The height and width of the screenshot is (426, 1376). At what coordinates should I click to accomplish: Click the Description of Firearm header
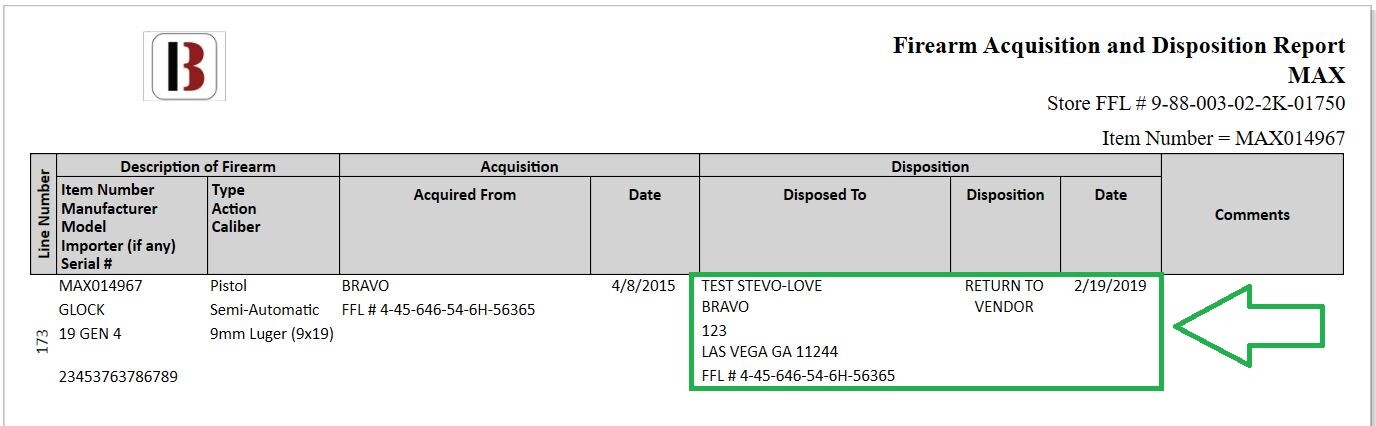click(x=198, y=167)
